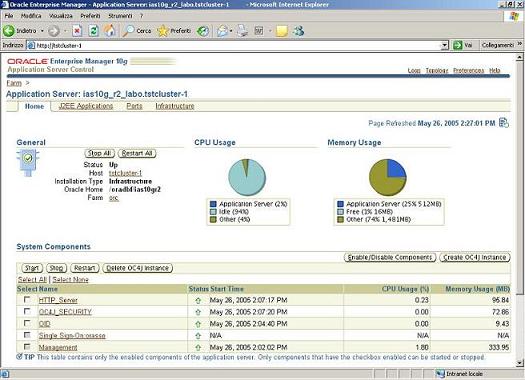Check the Single Sign-On checkbox
The height and width of the screenshot is (380, 525).
pos(27,335)
